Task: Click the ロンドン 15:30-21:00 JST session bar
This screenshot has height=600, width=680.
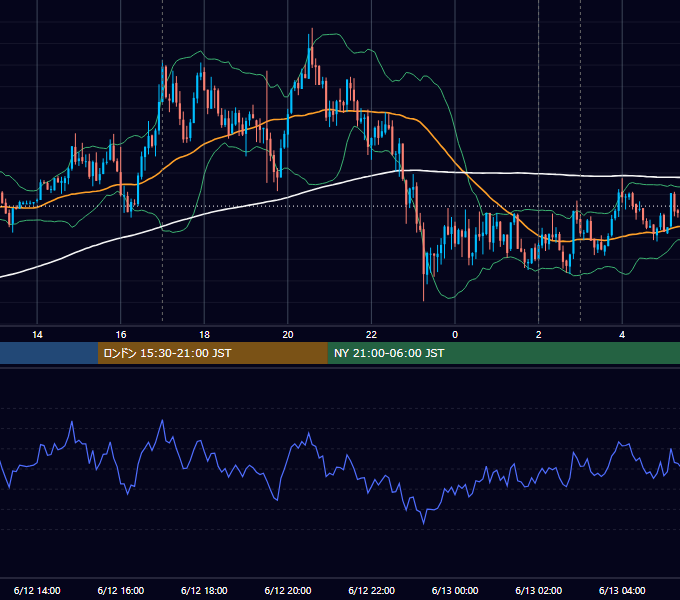Action: pos(212,353)
